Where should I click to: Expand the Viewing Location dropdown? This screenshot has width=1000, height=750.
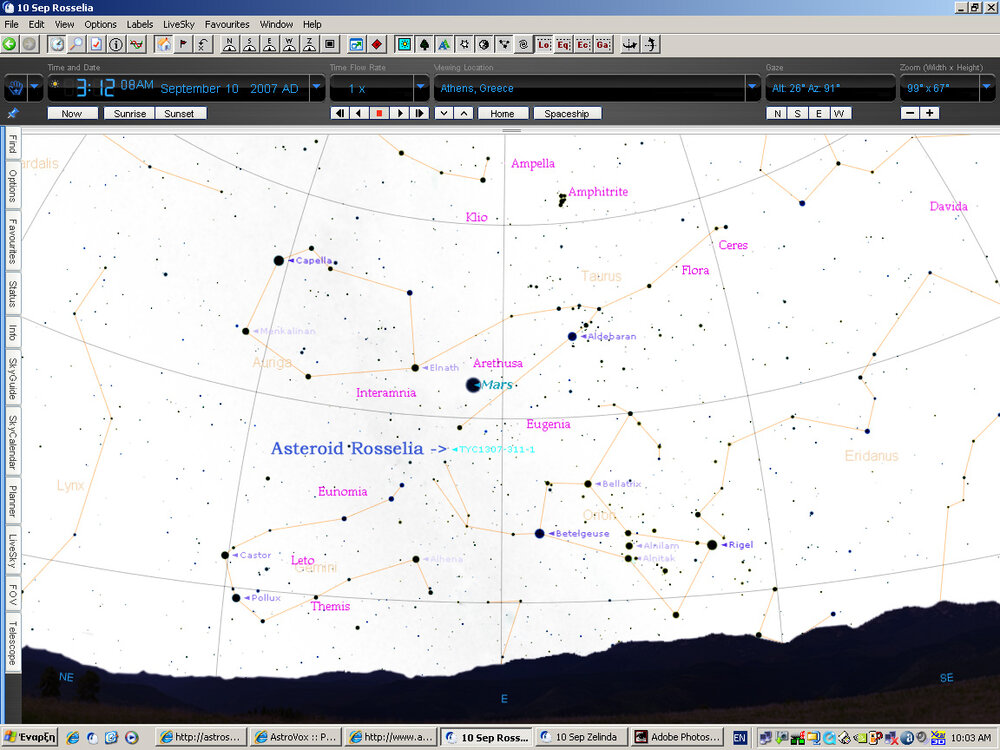753,88
